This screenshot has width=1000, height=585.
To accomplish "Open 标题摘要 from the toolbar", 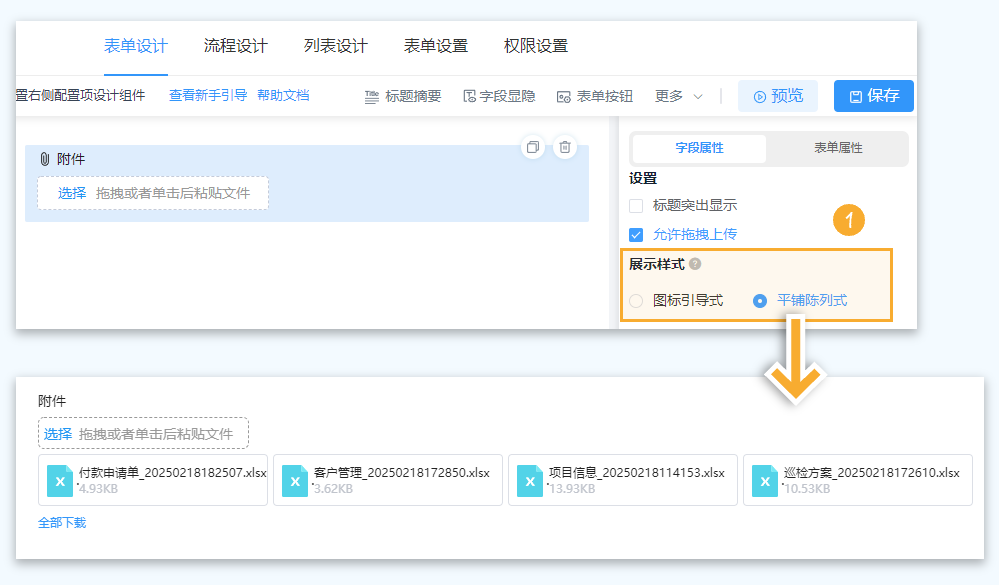I will tap(402, 96).
